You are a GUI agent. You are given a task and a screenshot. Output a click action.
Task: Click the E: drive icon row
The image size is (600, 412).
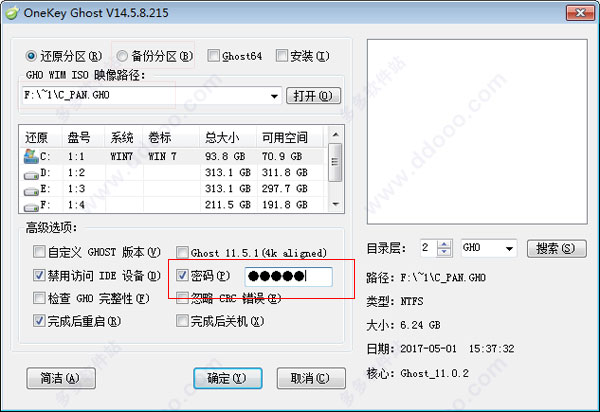(x=31, y=188)
